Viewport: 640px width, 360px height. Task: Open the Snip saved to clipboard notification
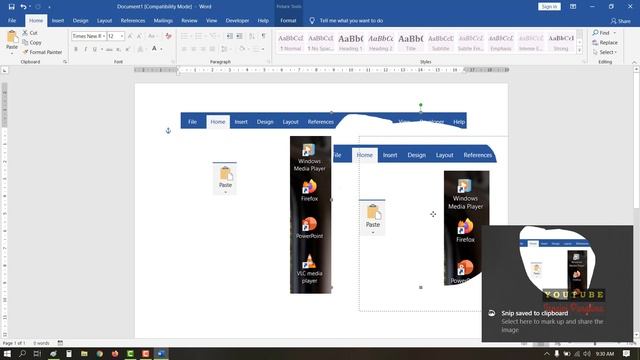pos(558,283)
